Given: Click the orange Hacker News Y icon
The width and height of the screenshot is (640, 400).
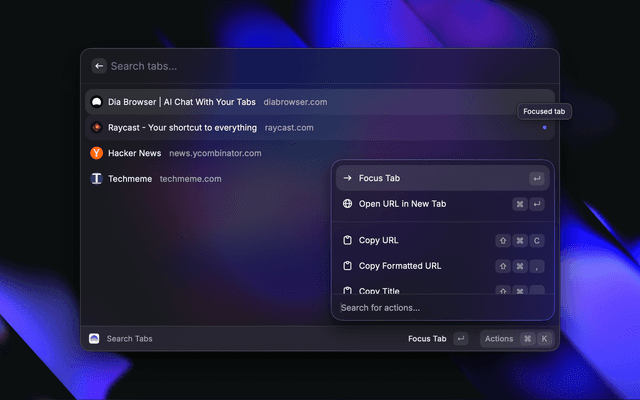Looking at the screenshot, I should click(96, 154).
